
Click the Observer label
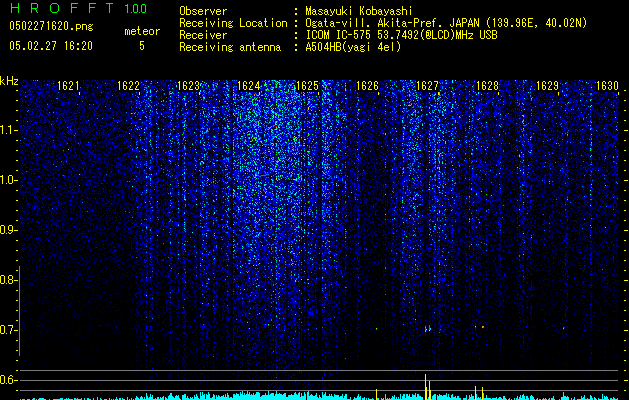(203, 11)
